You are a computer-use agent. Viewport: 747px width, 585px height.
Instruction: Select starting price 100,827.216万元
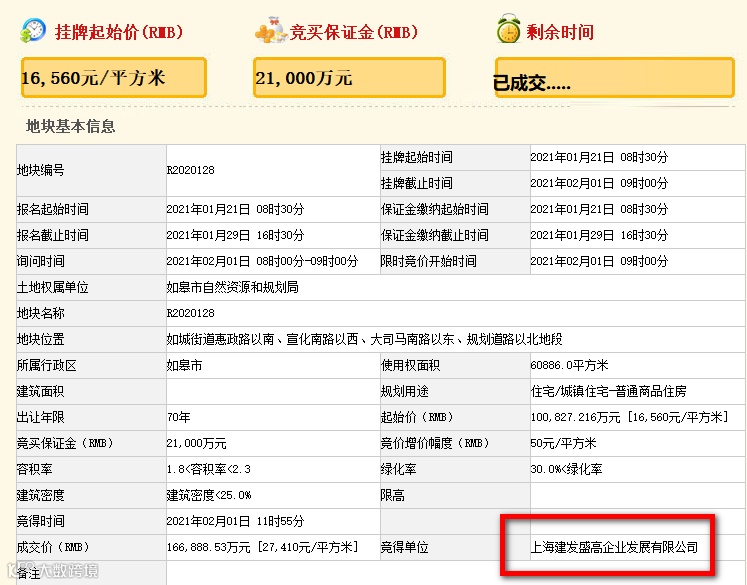(x=575, y=417)
